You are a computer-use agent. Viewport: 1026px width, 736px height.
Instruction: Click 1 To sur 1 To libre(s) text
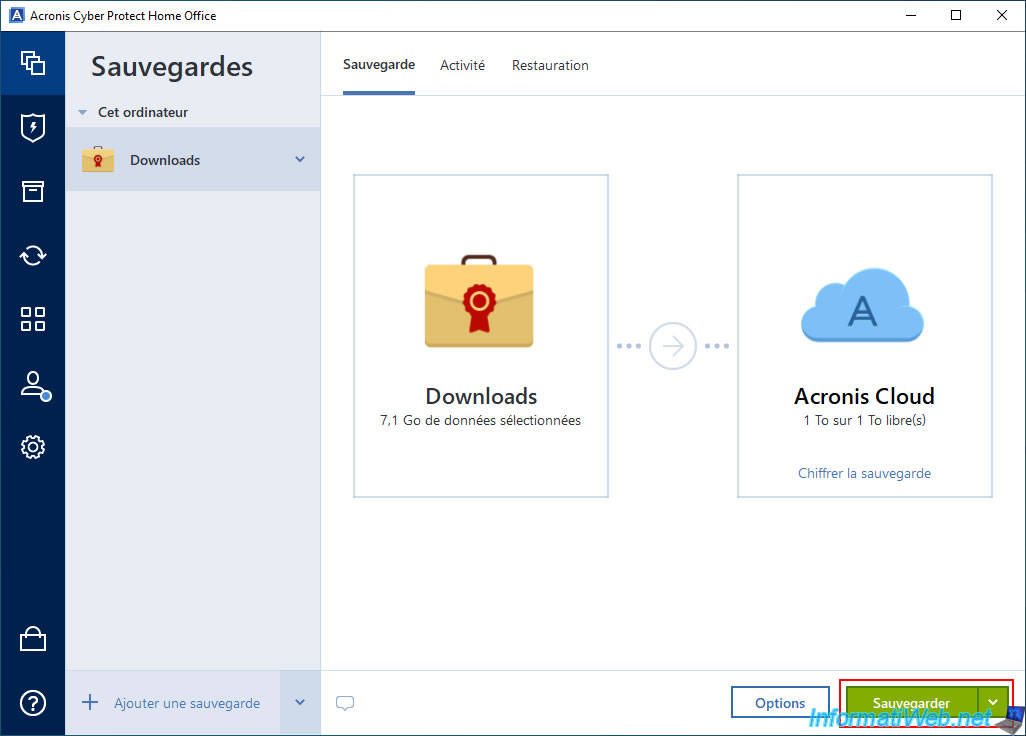pyautogui.click(x=864, y=421)
